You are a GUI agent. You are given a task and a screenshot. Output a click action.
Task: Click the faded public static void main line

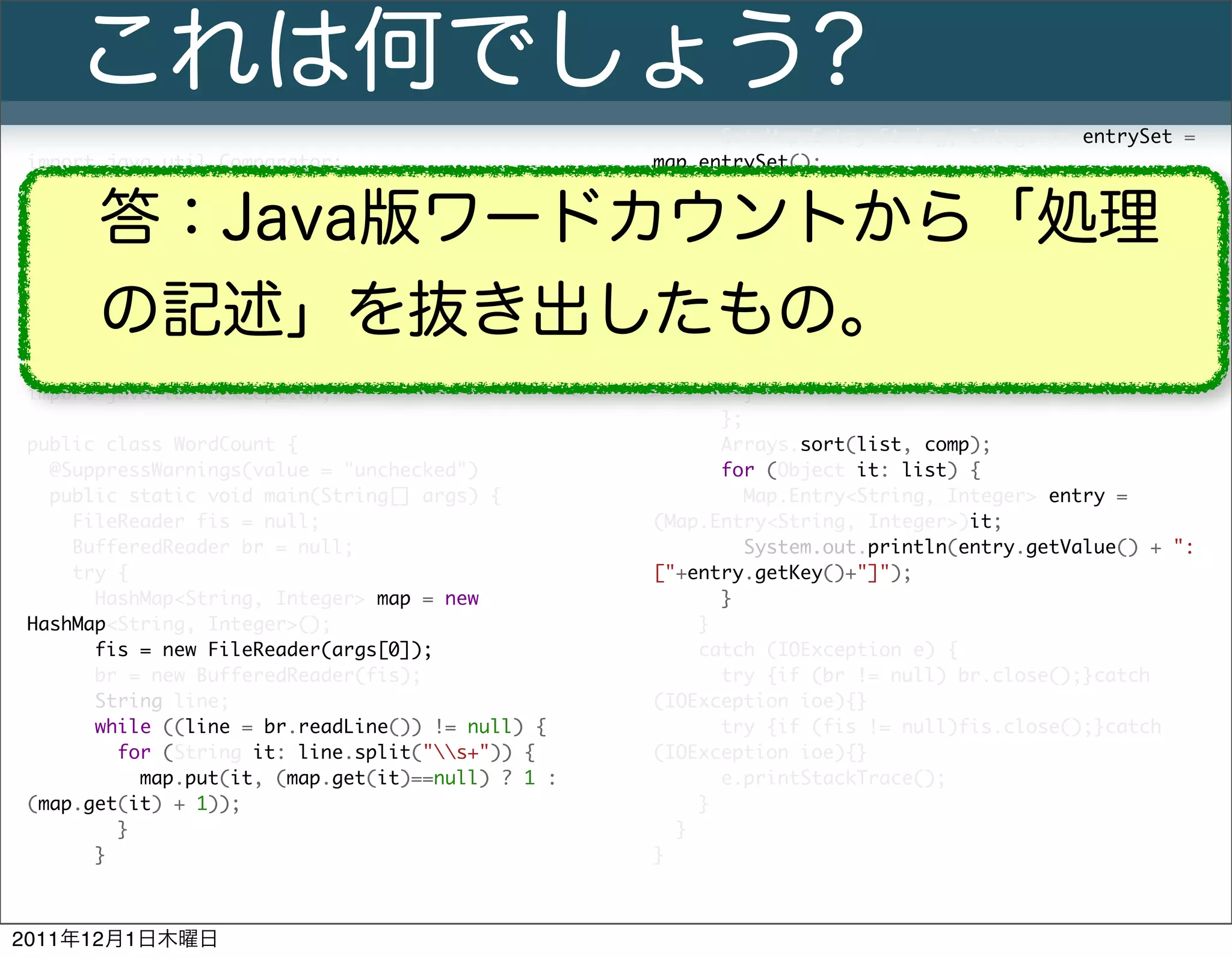tap(275, 496)
